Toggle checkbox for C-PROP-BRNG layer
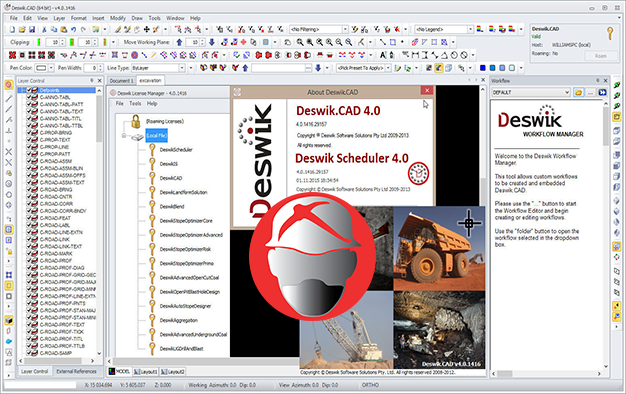Viewport: 626px width, 394px height. pos(29,133)
